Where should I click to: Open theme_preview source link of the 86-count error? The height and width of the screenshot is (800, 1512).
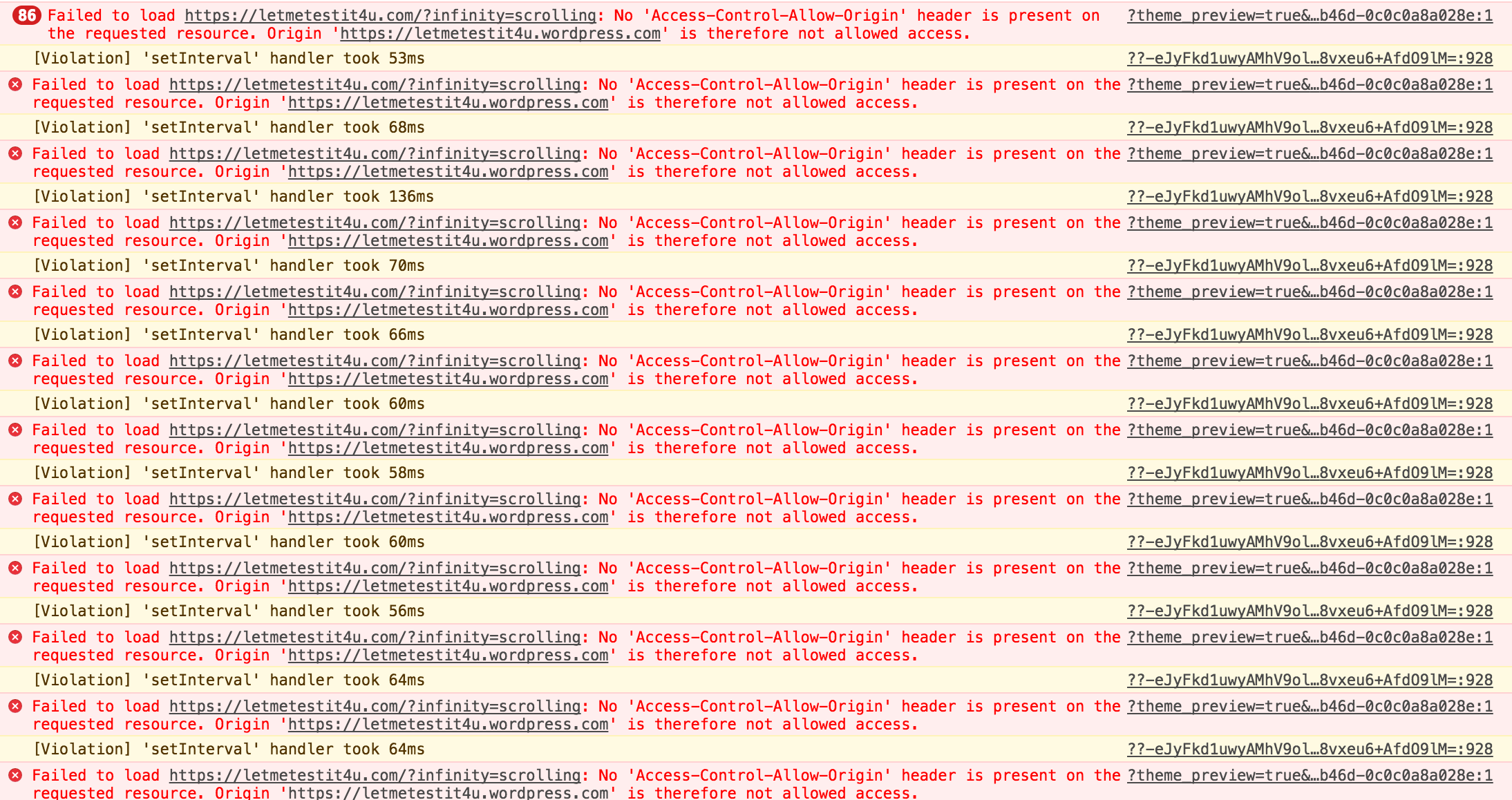point(1310,15)
